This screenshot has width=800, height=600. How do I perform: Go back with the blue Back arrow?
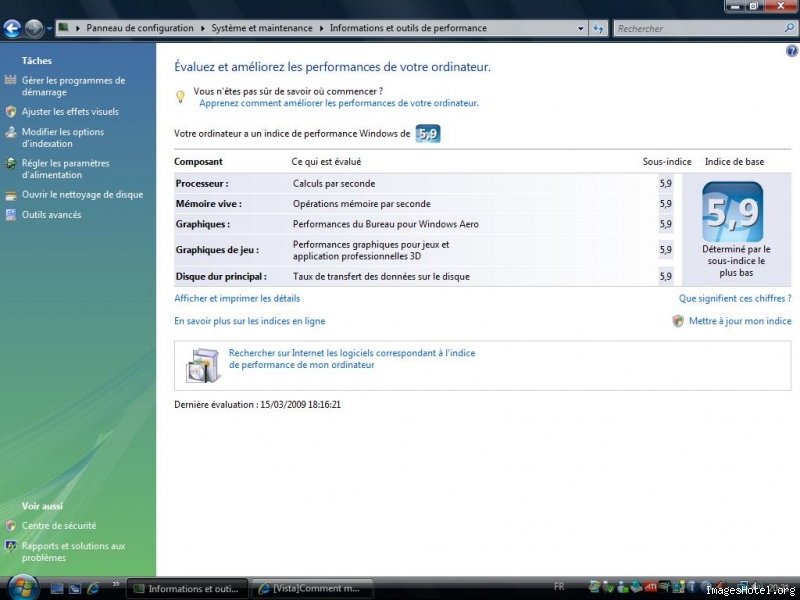[x=12, y=29]
